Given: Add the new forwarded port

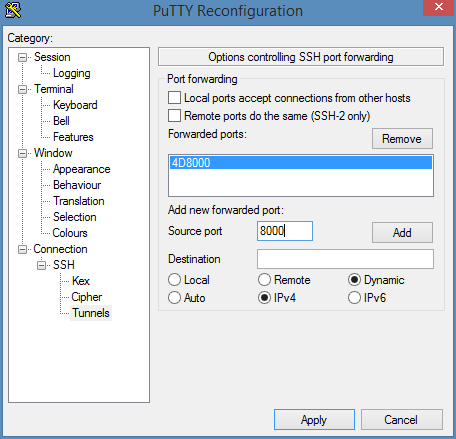Looking at the screenshot, I should tap(402, 232).
